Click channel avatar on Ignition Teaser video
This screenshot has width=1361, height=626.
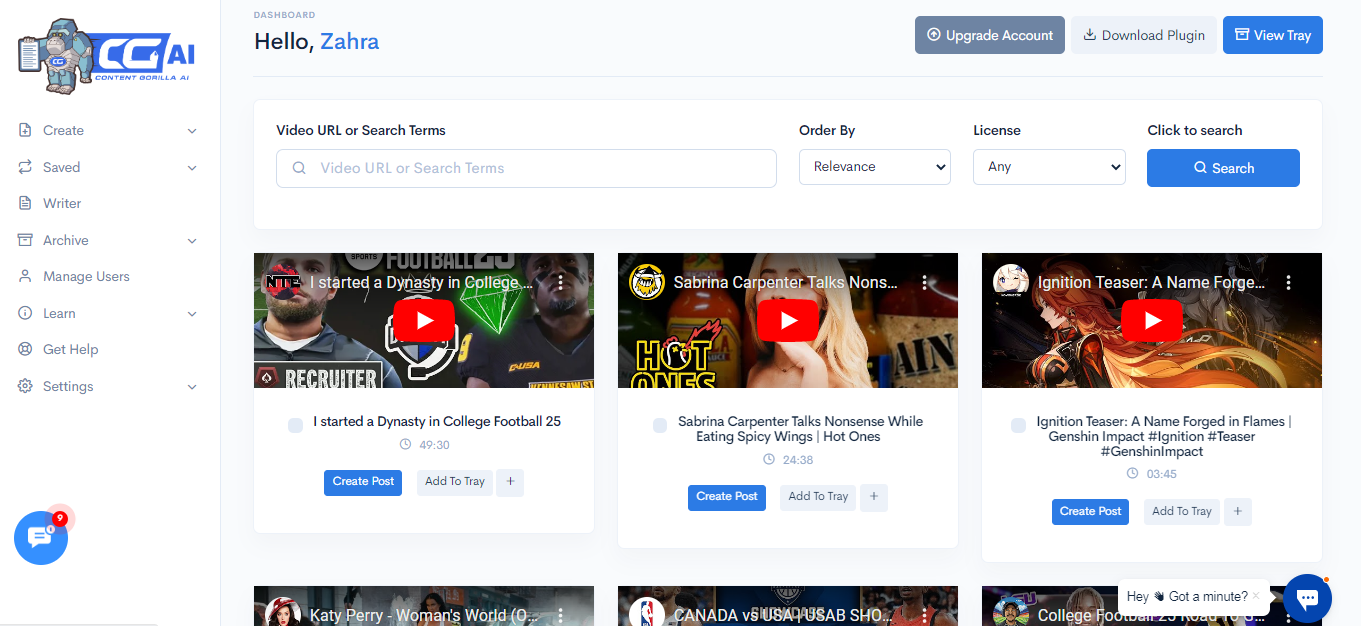1011,283
